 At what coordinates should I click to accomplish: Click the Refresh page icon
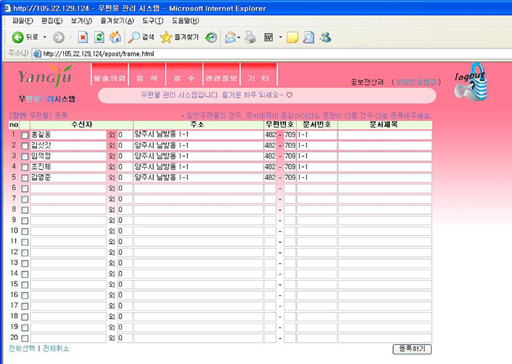coord(99,37)
